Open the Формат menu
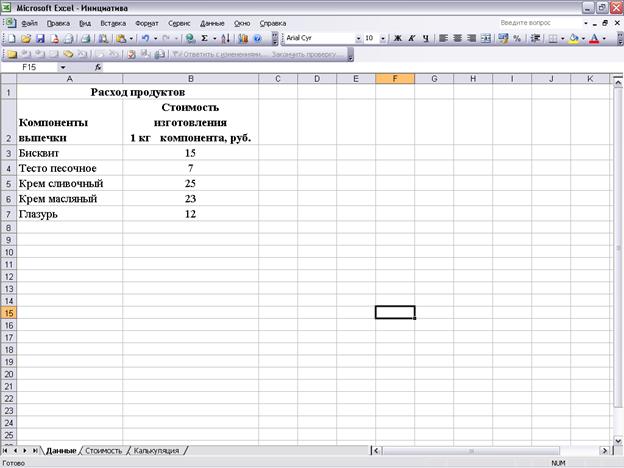The width and height of the screenshot is (624, 468). 146,22
